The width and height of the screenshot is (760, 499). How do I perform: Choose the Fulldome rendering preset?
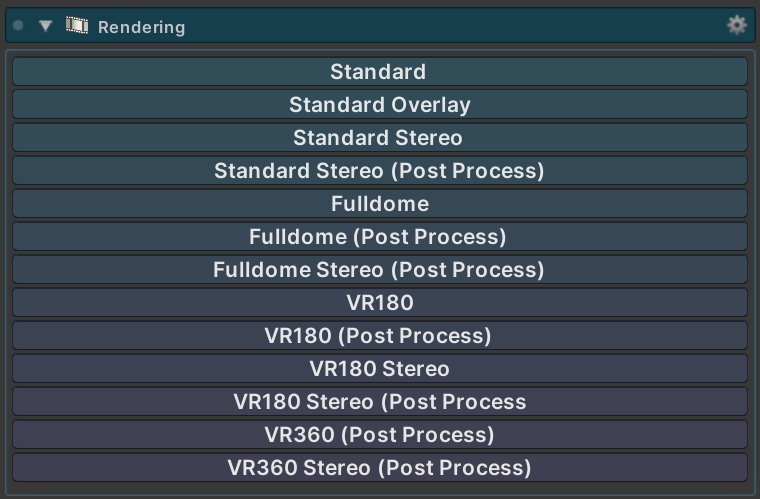pos(380,203)
